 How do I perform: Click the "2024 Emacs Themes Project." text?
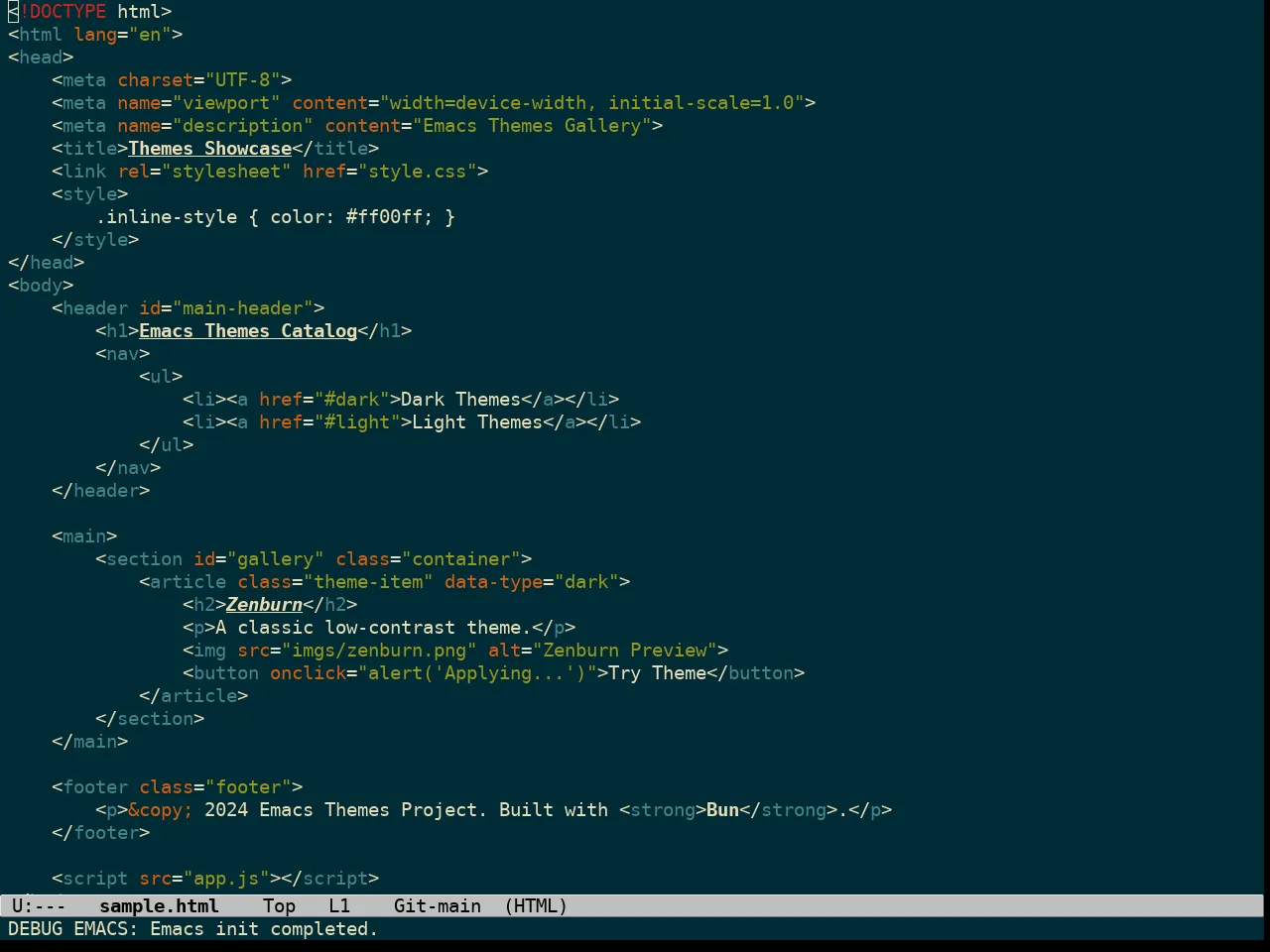(345, 809)
